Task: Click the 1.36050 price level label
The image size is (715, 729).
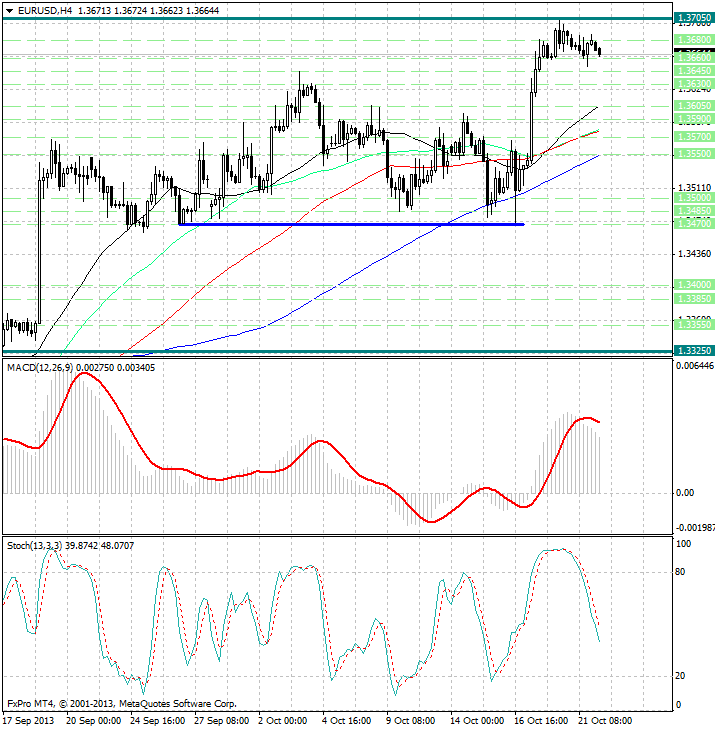Action: pos(694,106)
